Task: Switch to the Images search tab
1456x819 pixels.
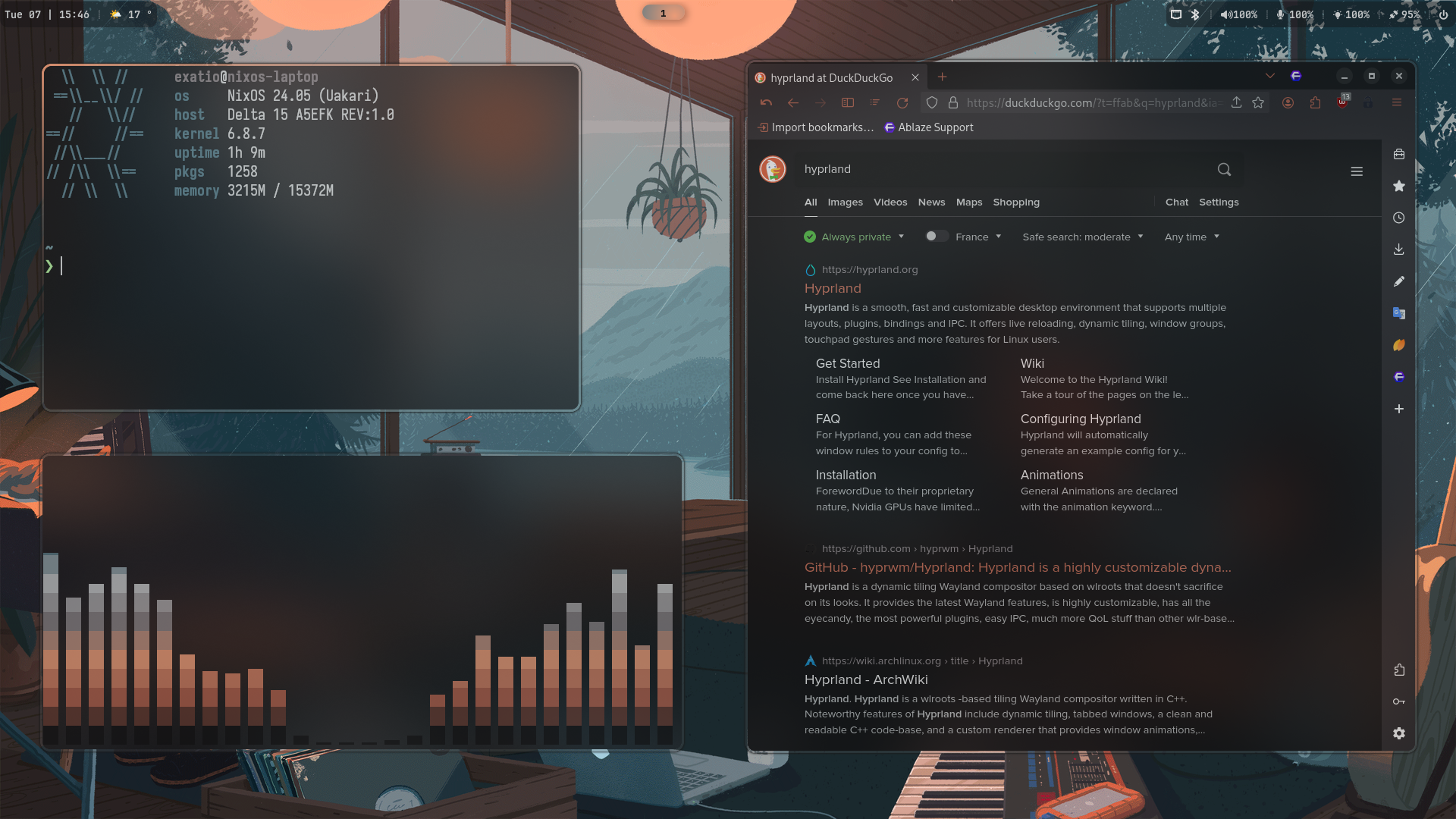Action: 845,202
